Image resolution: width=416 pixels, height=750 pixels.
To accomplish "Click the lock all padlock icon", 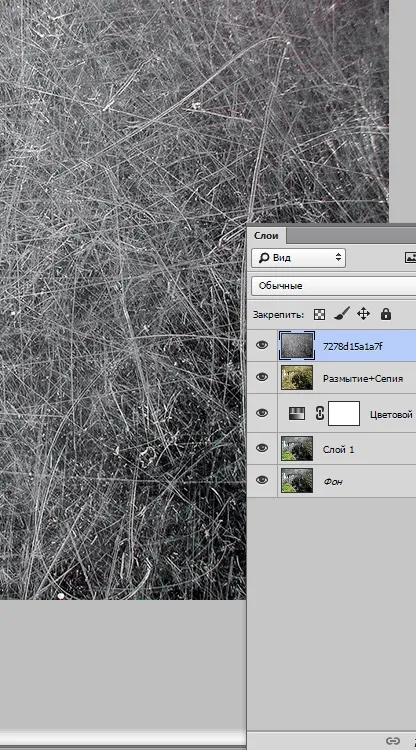I will click(x=385, y=314).
